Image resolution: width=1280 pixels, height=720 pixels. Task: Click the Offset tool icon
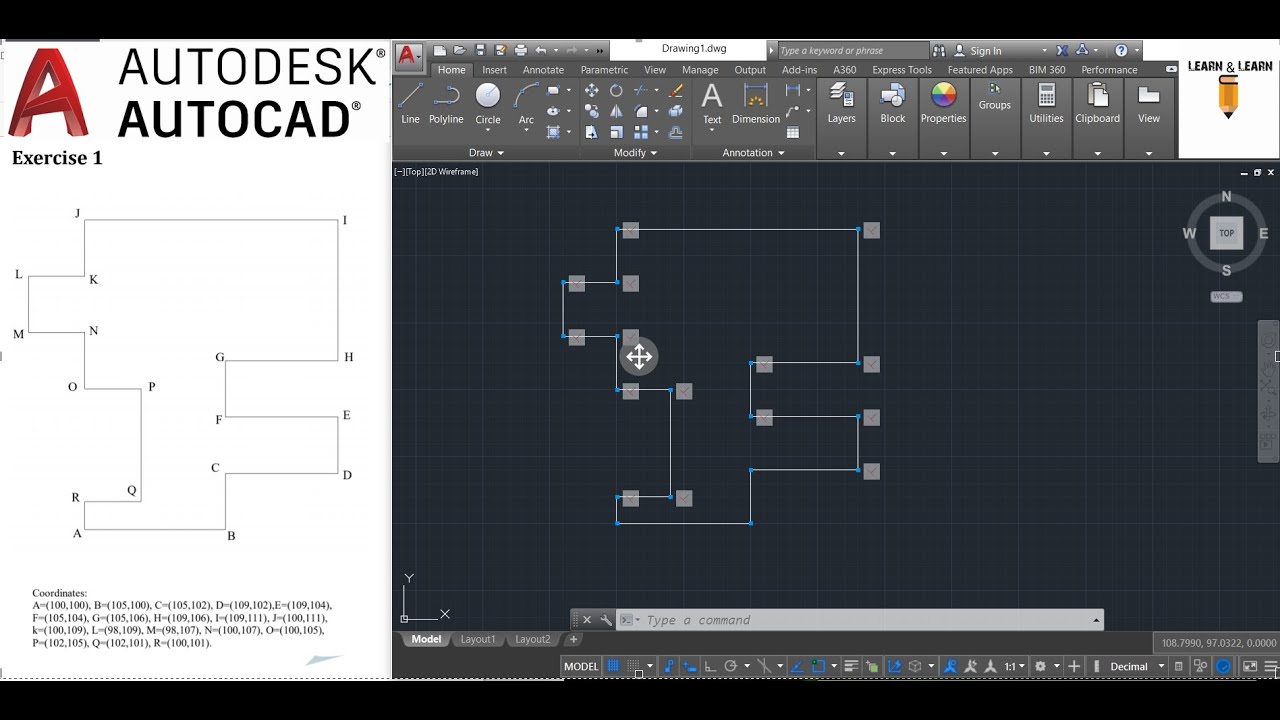click(x=675, y=132)
